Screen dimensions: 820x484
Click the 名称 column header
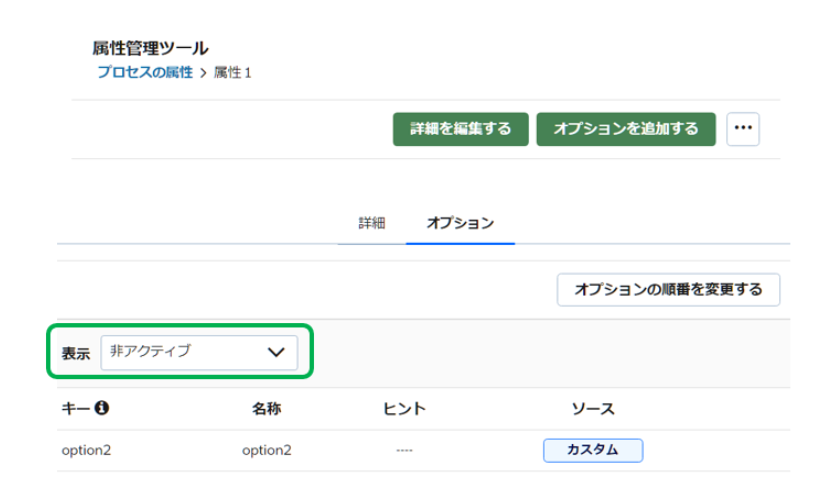[267, 409]
